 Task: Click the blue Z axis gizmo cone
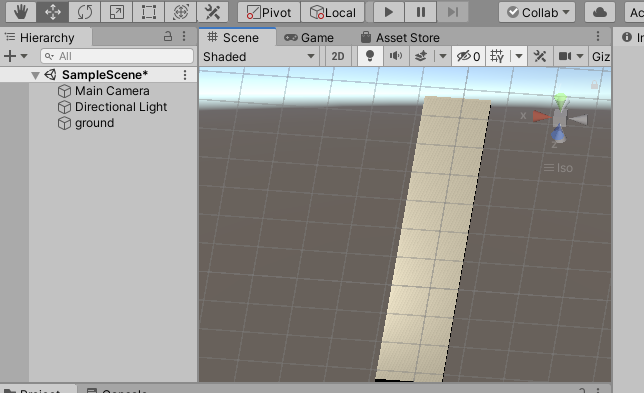(x=558, y=133)
